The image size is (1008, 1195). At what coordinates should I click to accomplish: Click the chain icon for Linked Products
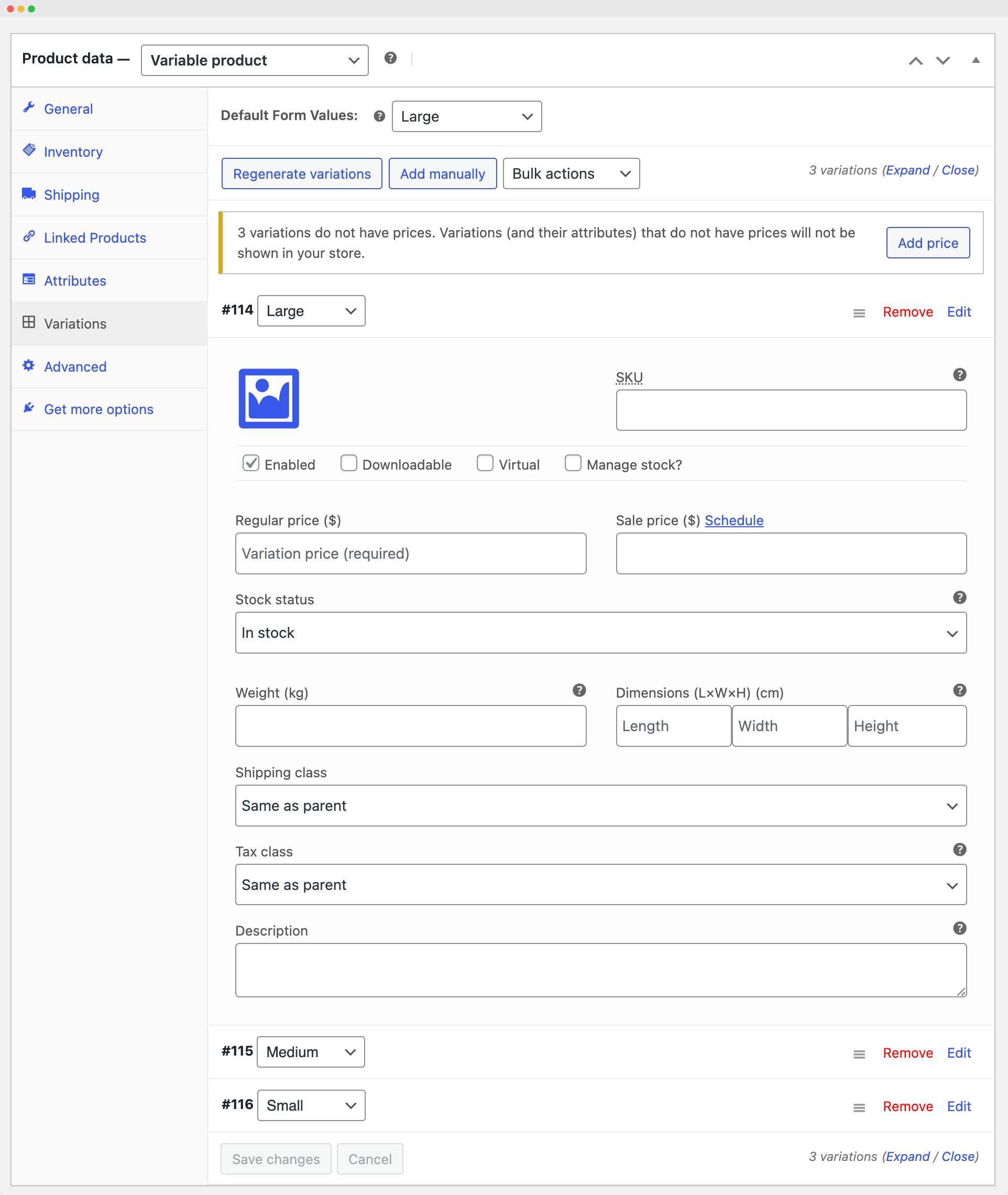click(x=29, y=237)
